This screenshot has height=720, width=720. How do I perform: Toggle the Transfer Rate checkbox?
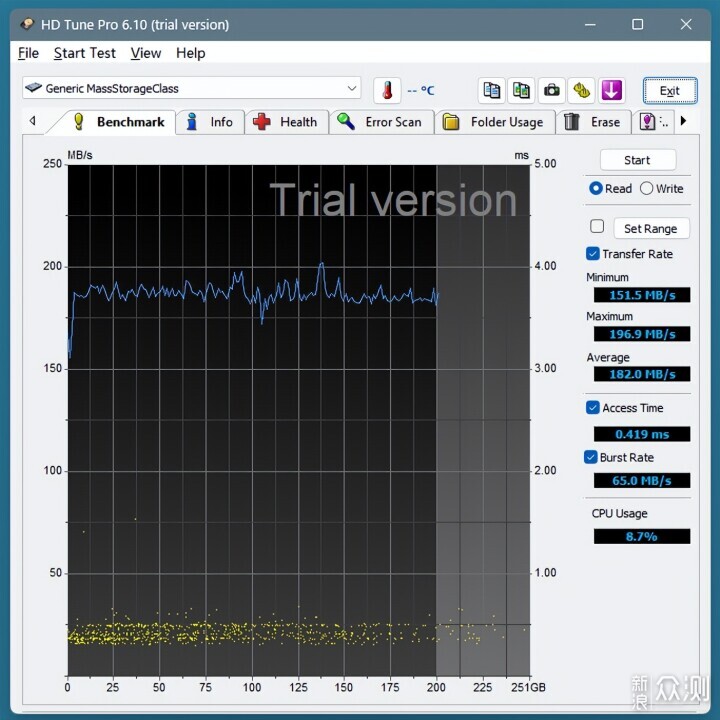pos(593,254)
